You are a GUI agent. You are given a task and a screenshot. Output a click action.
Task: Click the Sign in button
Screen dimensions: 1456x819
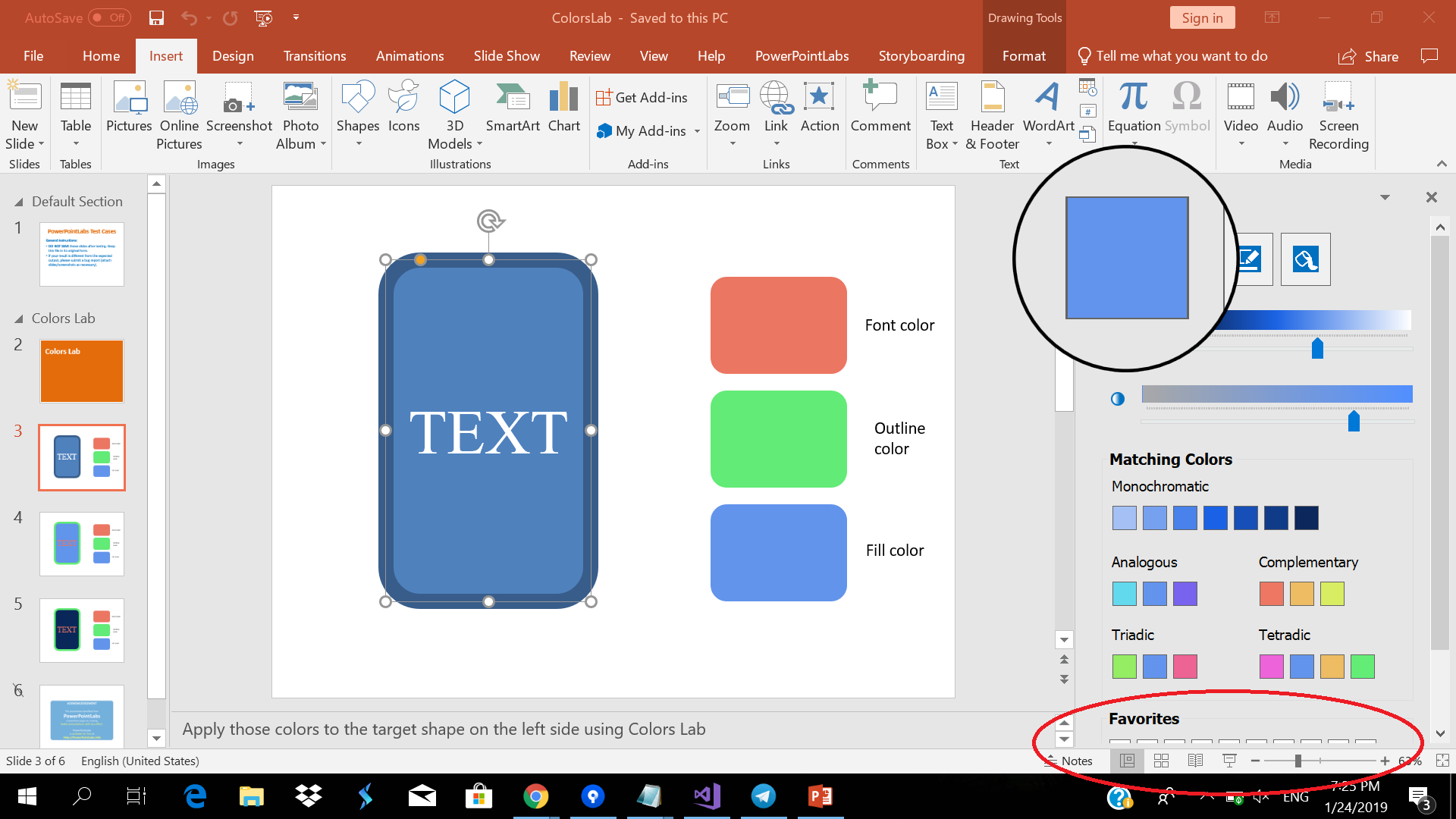[x=1202, y=17]
